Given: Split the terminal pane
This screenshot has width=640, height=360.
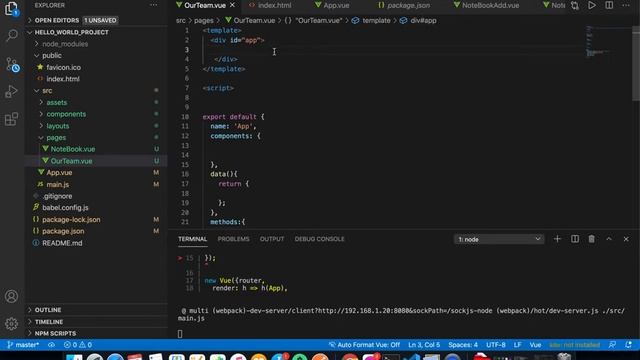Looking at the screenshot, I should (575, 239).
